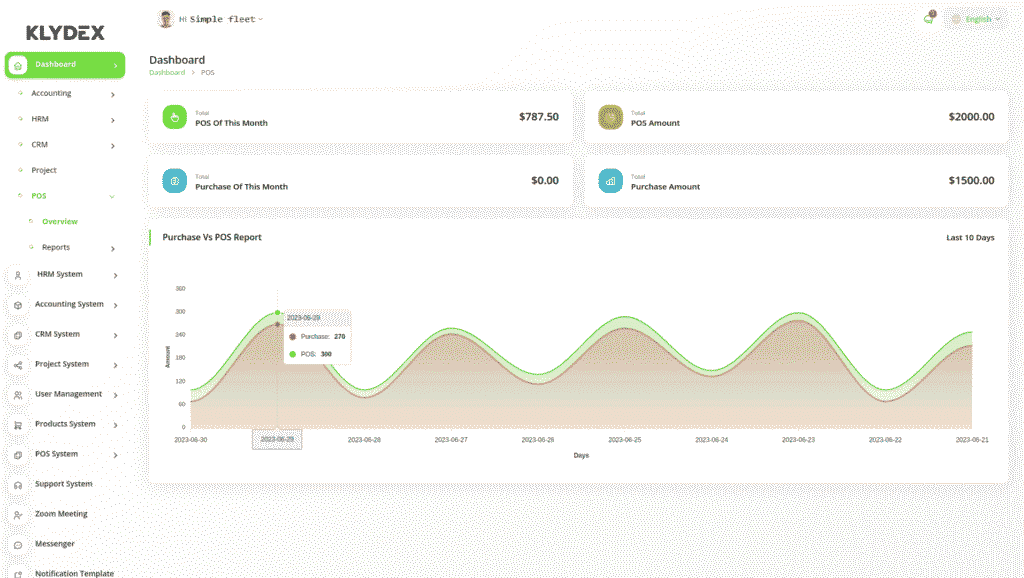Click the 2023-06-29 POS data point on chart
This screenshot has height=578, width=1024.
point(277,313)
